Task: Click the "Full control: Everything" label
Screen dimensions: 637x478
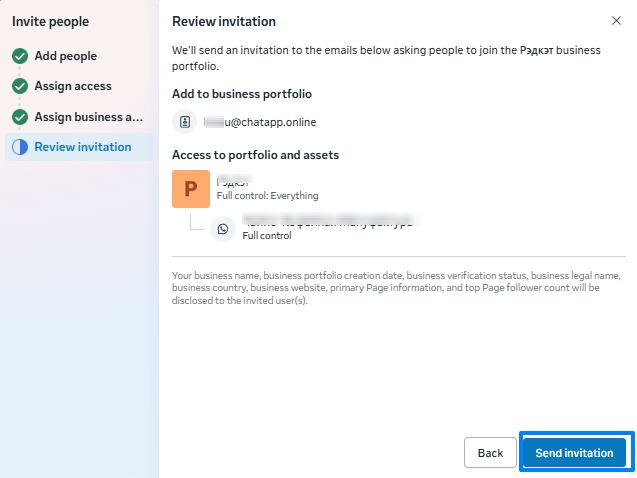Action: (267, 196)
